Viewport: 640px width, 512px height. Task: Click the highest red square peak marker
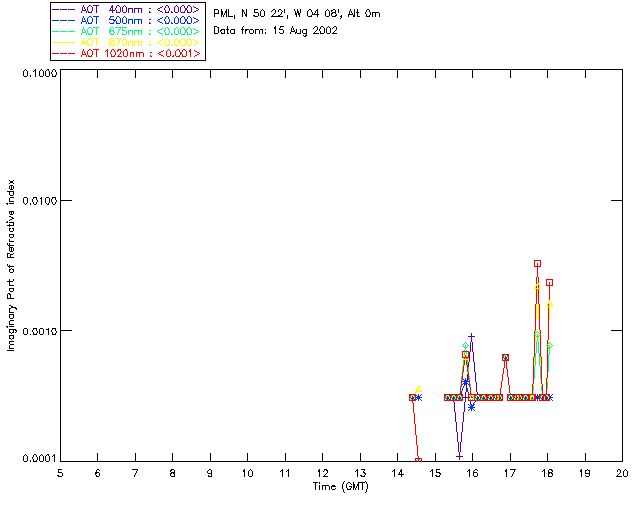(537, 264)
